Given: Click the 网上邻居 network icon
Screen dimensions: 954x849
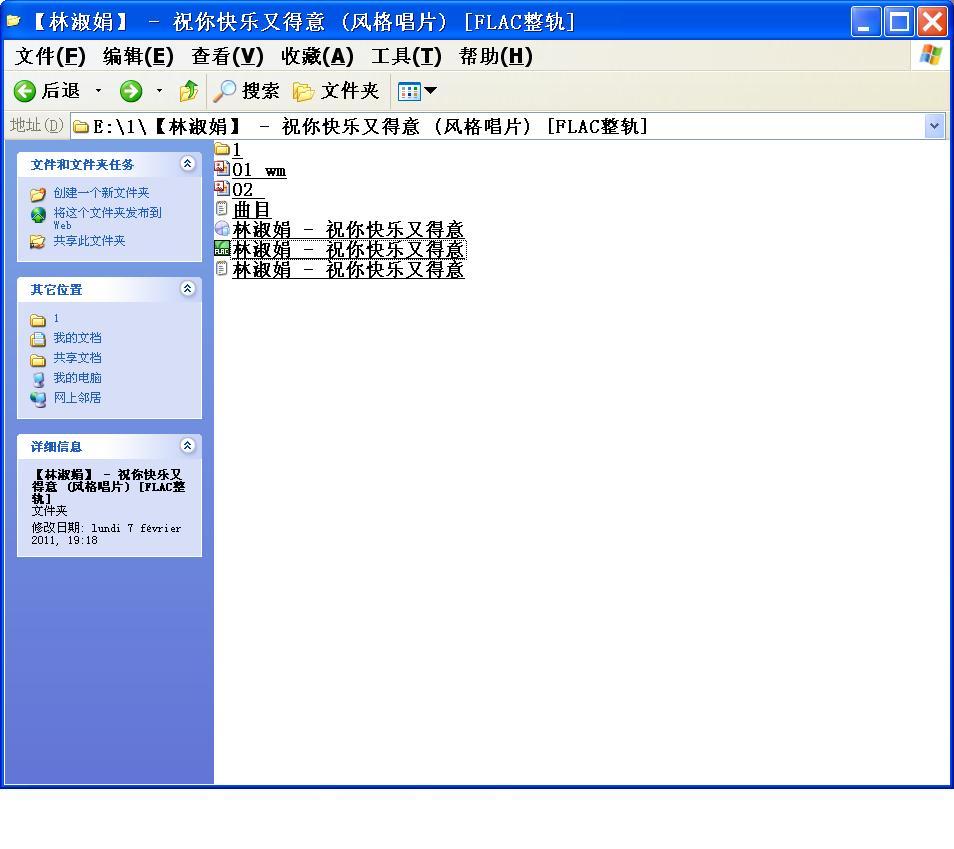Looking at the screenshot, I should (38, 399).
